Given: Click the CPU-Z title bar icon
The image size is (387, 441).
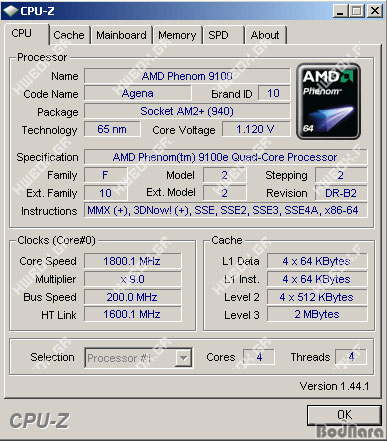Looking at the screenshot, I should click(x=10, y=11).
